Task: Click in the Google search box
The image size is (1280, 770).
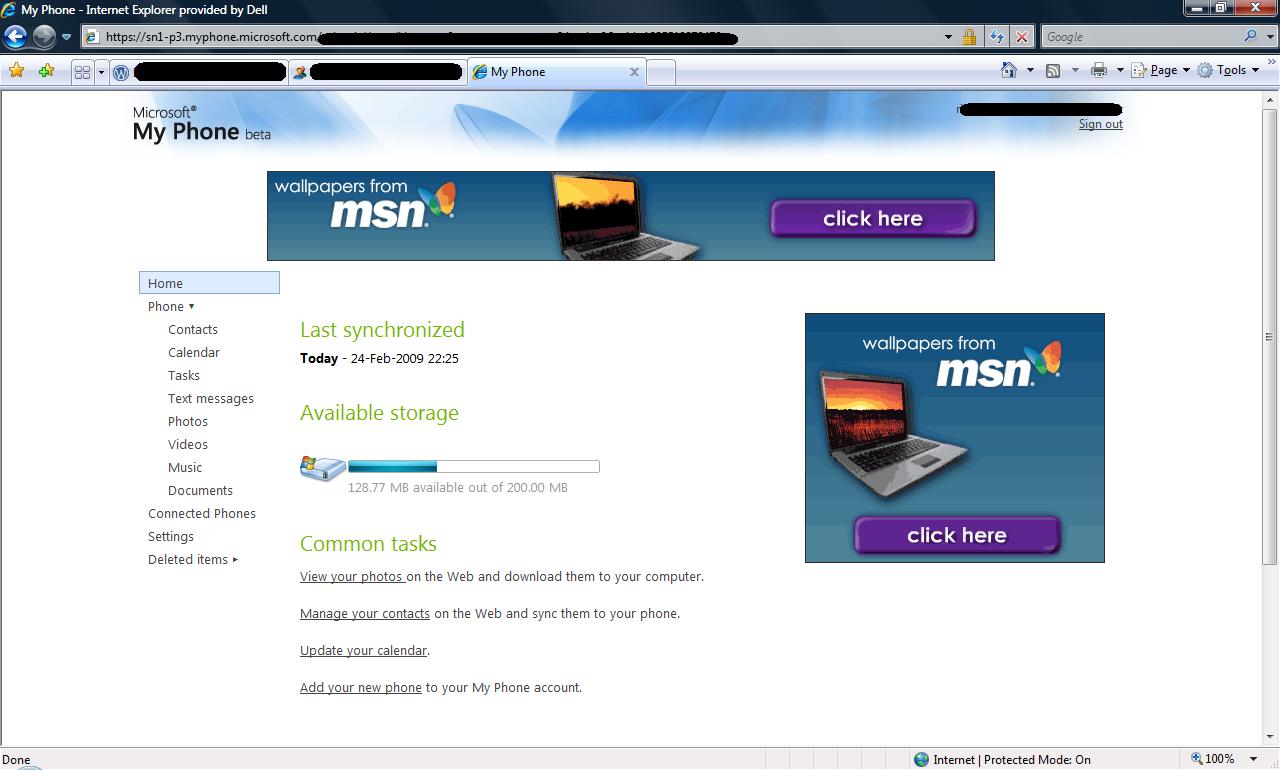Action: [1140, 37]
